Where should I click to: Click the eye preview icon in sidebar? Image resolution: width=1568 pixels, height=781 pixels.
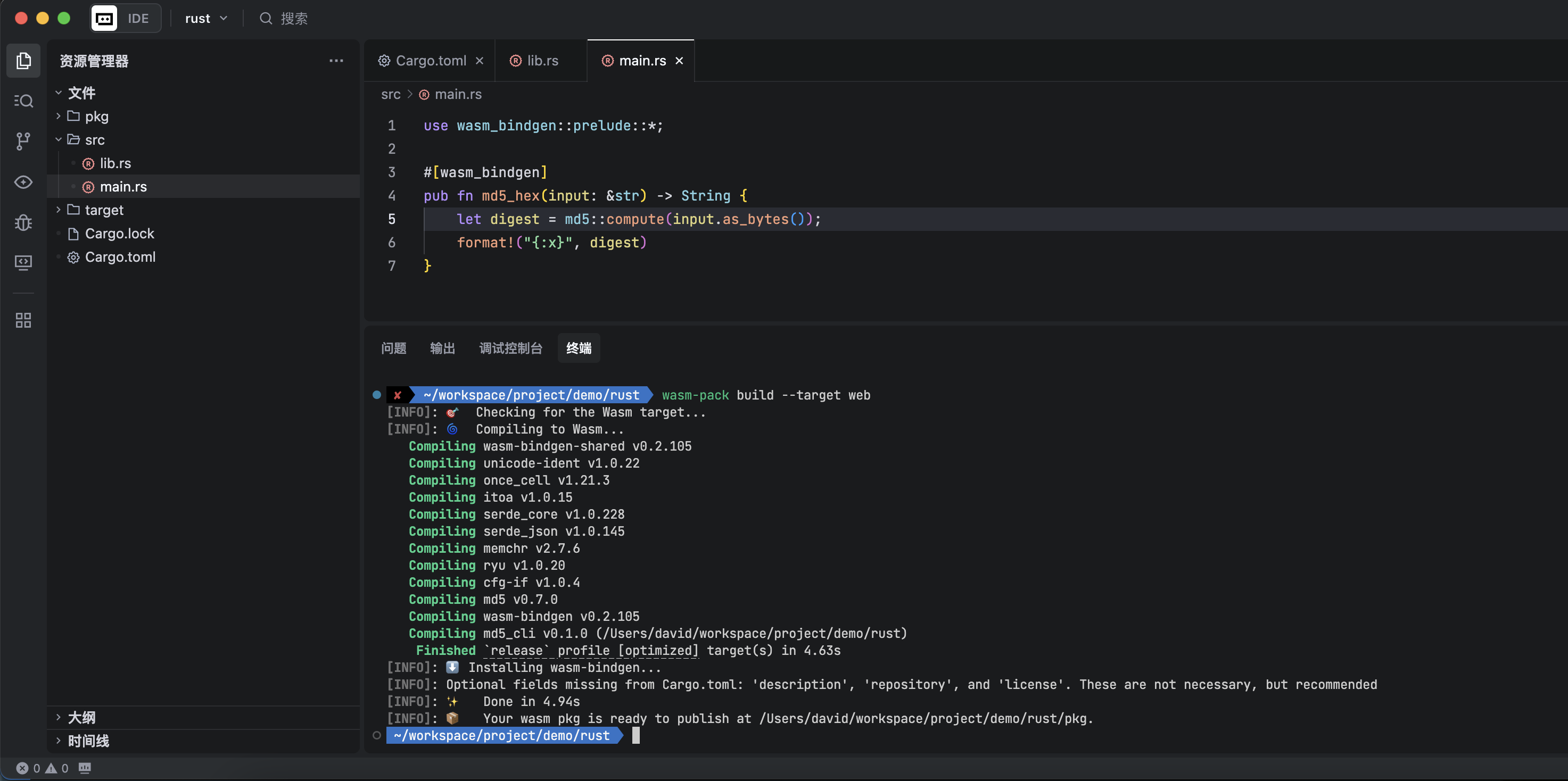tap(23, 182)
